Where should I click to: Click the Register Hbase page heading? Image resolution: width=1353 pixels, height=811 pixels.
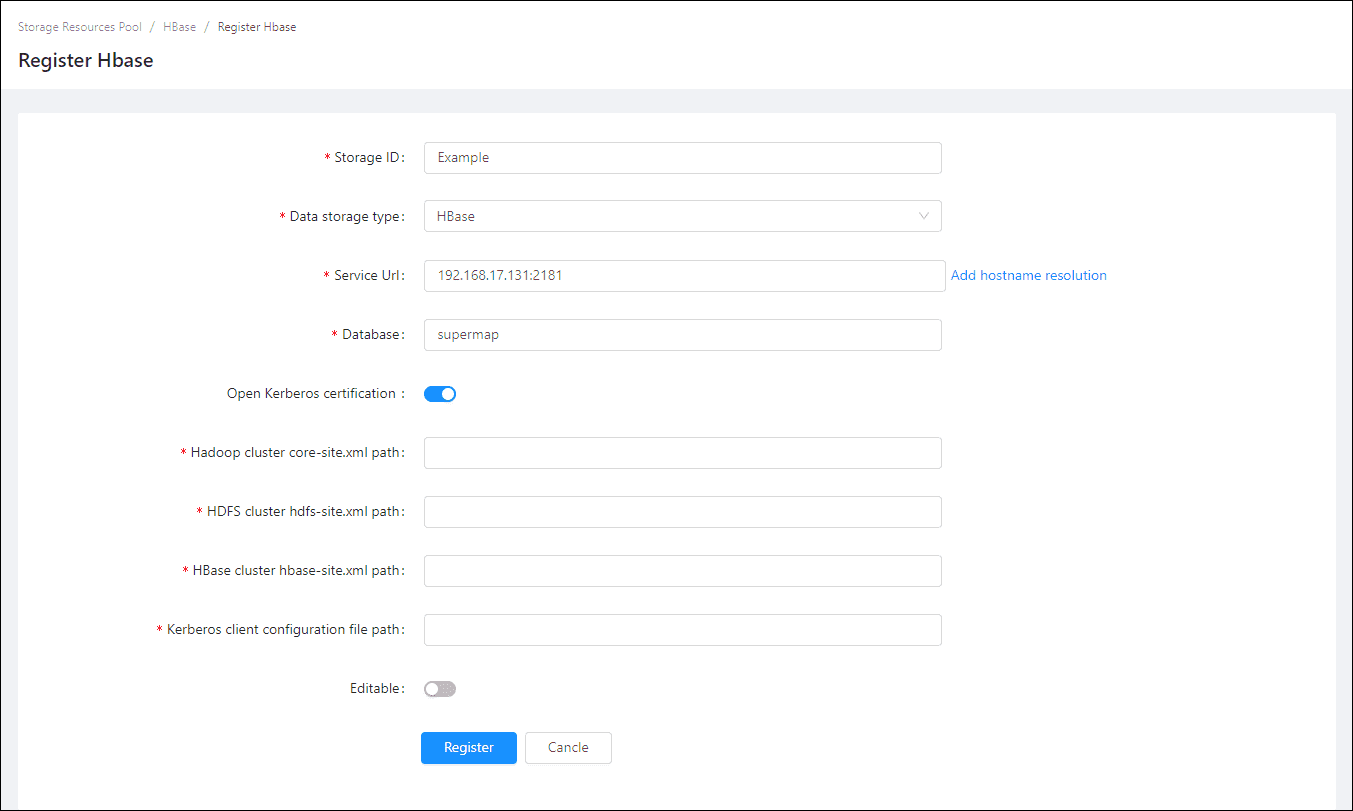pyautogui.click(x=86, y=60)
